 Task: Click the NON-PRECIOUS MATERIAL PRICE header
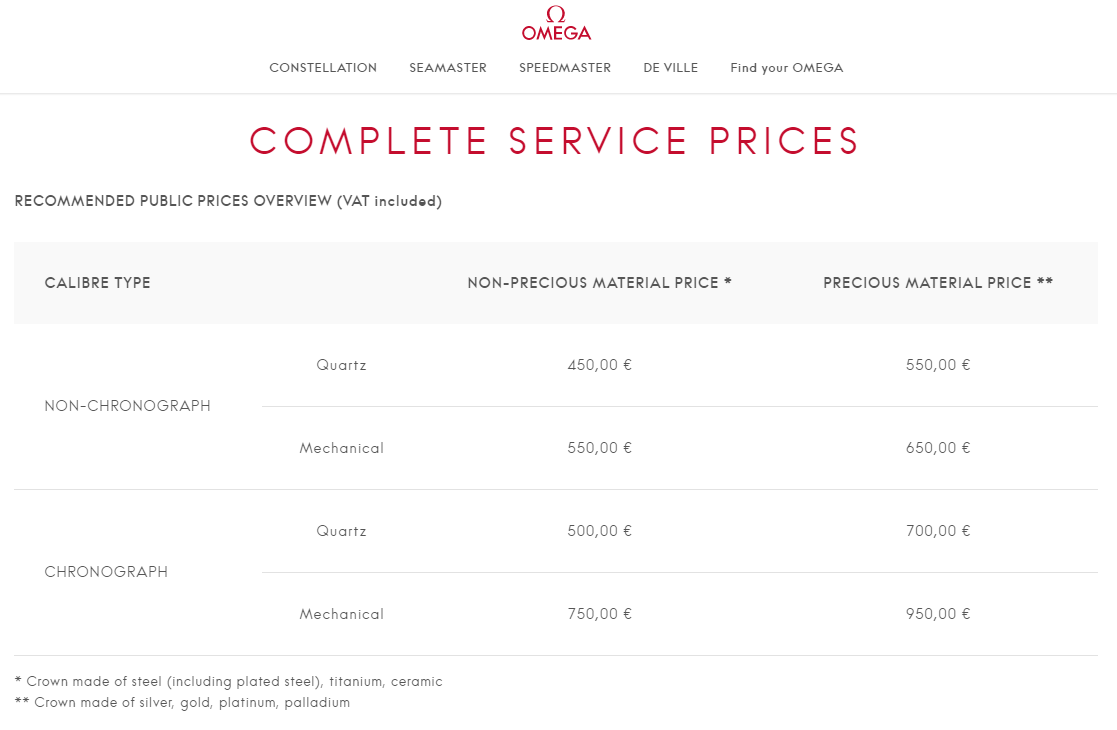tap(599, 283)
